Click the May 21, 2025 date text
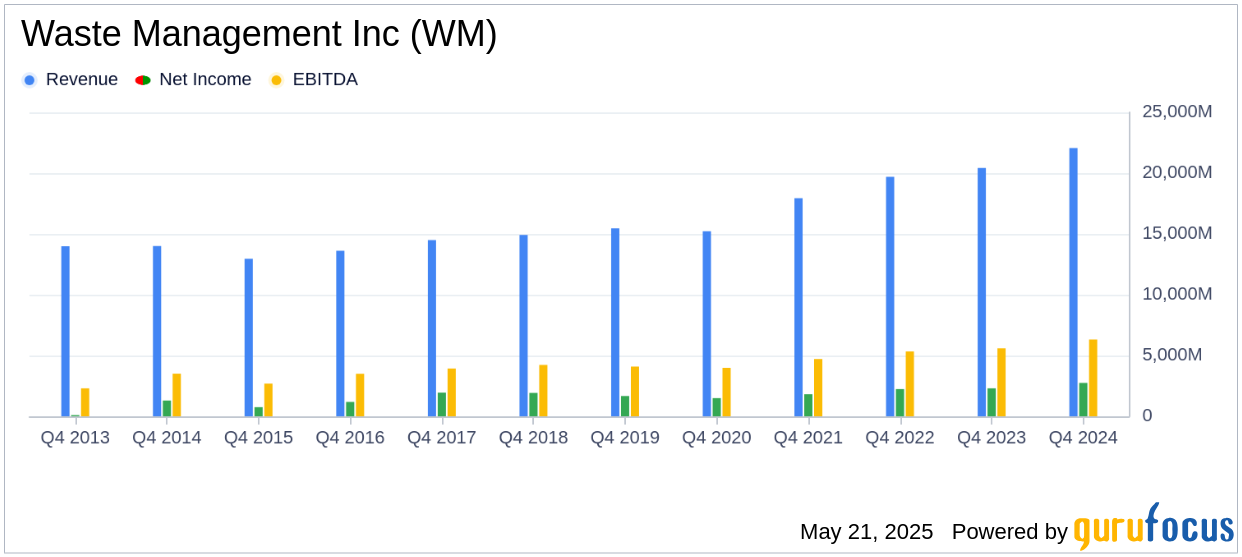 click(866, 532)
